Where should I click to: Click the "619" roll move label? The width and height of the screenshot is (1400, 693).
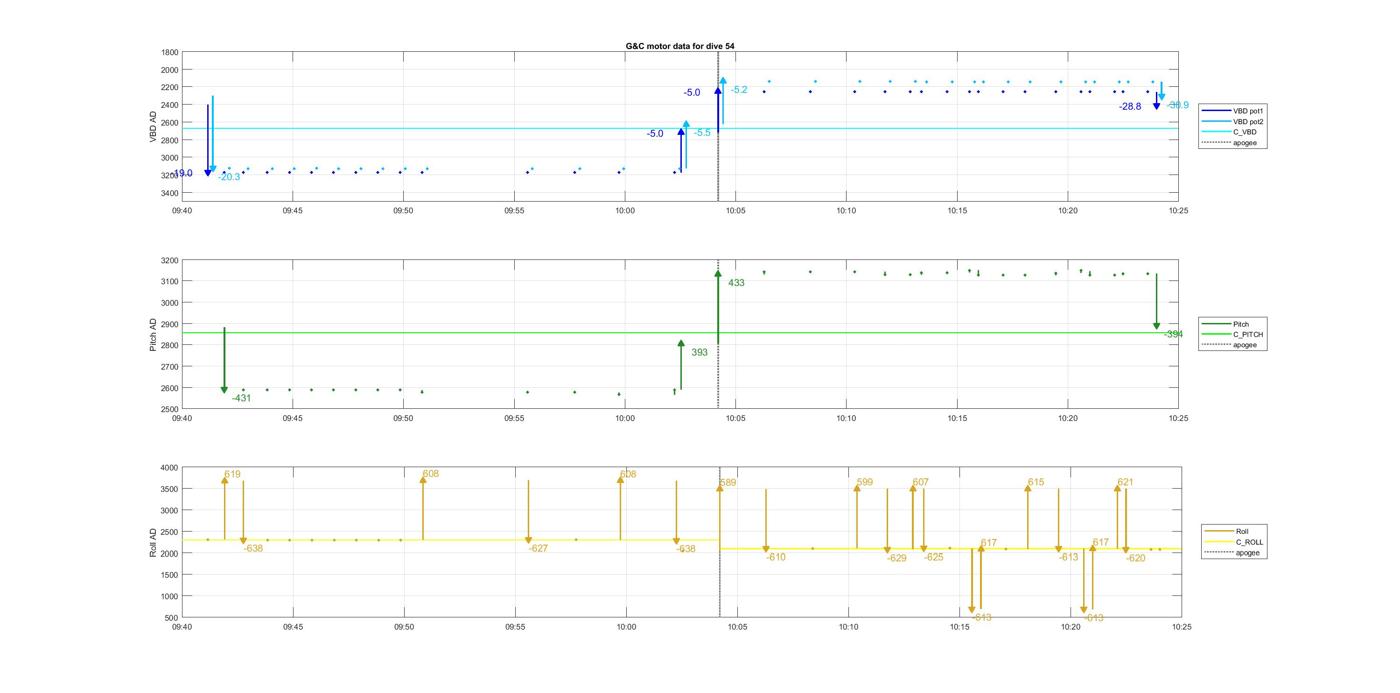point(232,474)
